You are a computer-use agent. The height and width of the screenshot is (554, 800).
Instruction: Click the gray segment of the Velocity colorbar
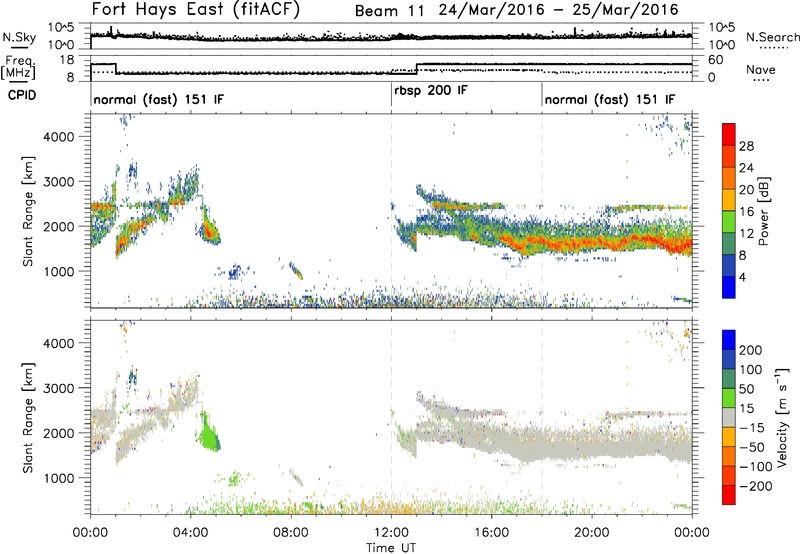pyautogui.click(x=729, y=418)
